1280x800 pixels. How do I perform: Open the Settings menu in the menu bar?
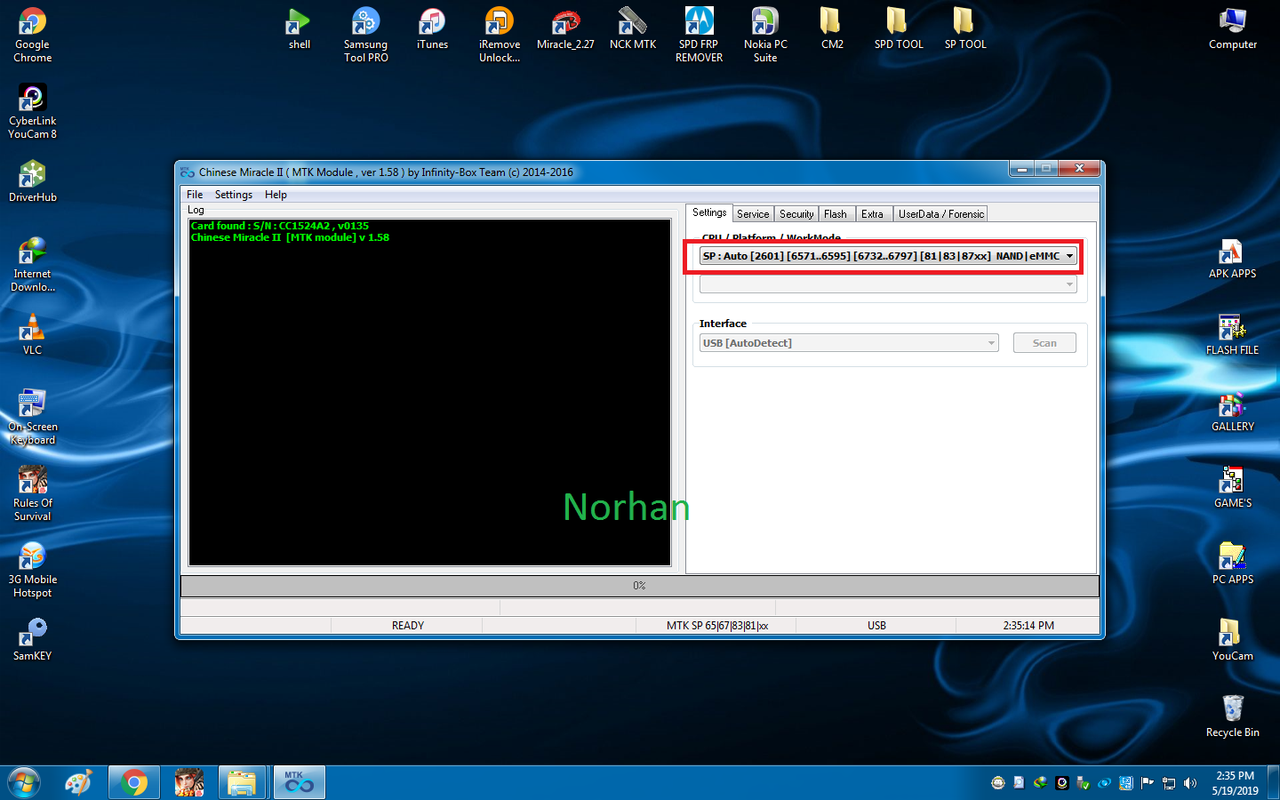[234, 194]
